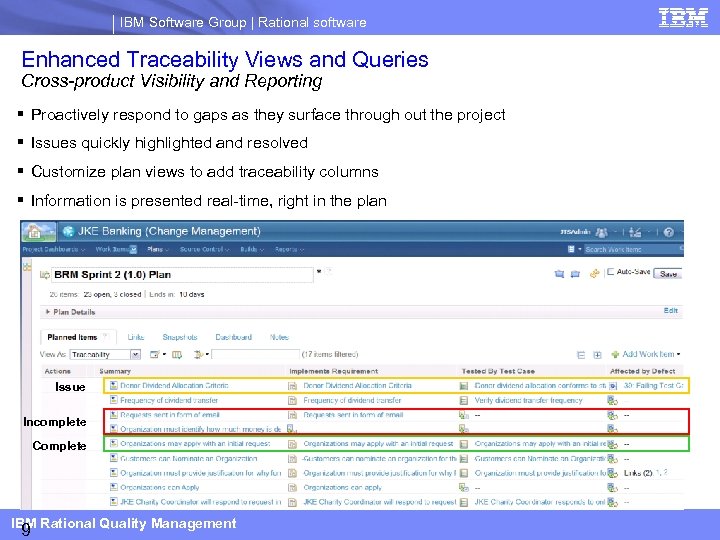Click the orange link icon beside Auto-Save

coord(594,274)
